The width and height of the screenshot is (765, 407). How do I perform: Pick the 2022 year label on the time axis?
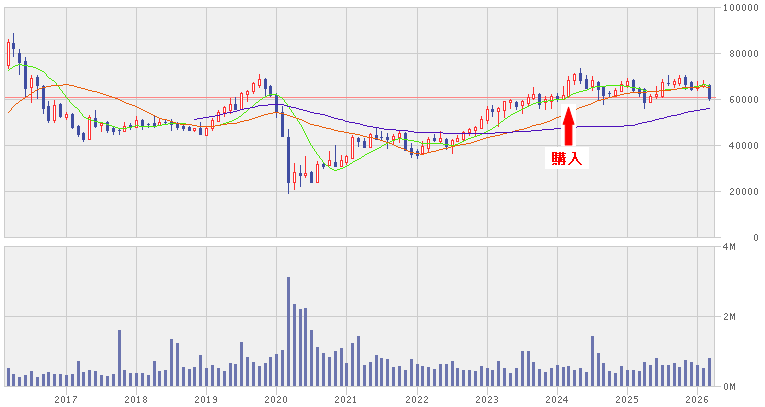pos(416,399)
